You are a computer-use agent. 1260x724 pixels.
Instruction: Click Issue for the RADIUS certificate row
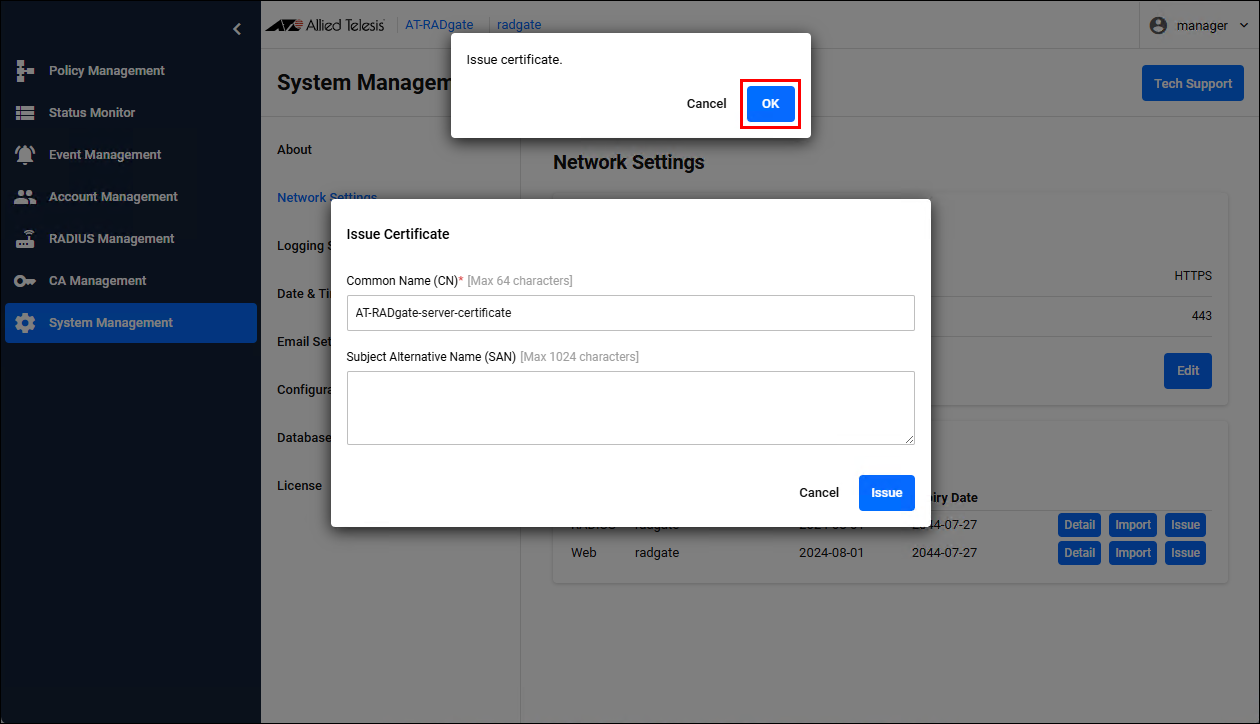click(1186, 525)
